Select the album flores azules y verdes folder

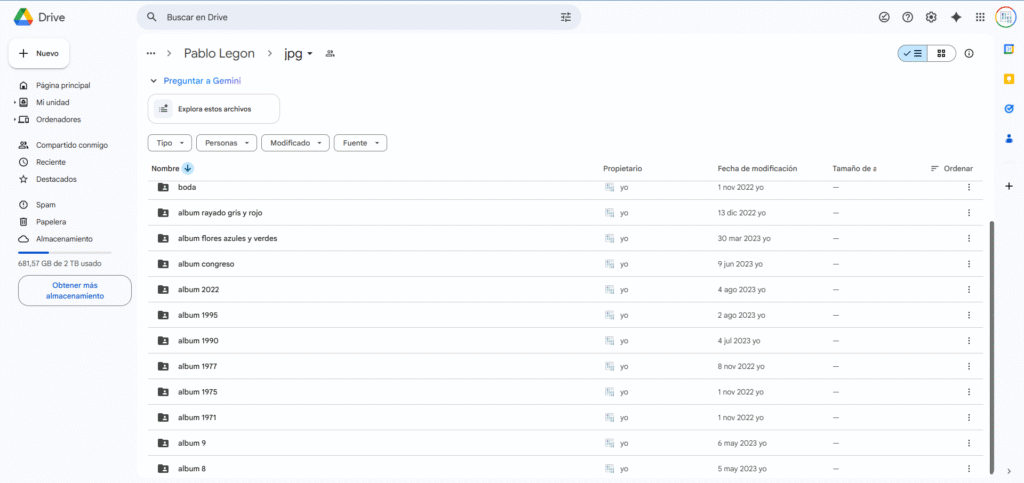[x=566, y=238]
